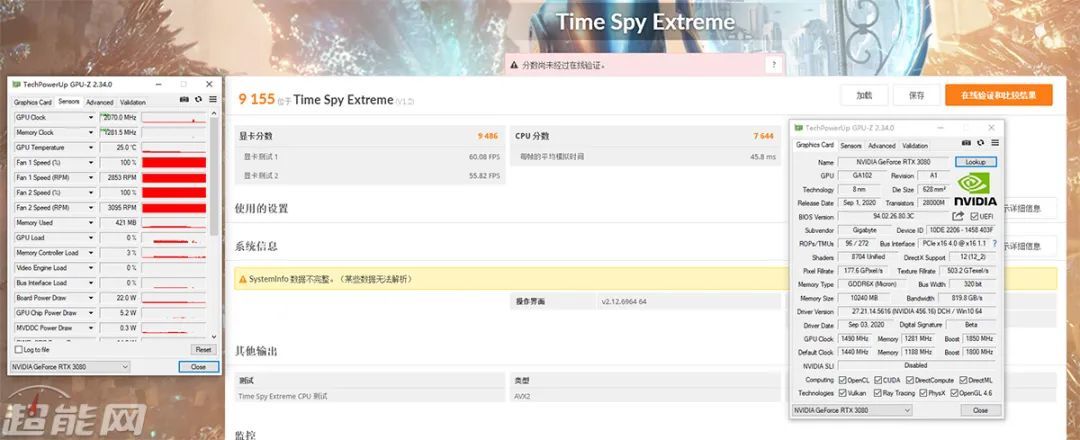This screenshot has height=440, width=1080.
Task: Click GPU-Z app icon in Graphics Card title bar
Action: 798,127
